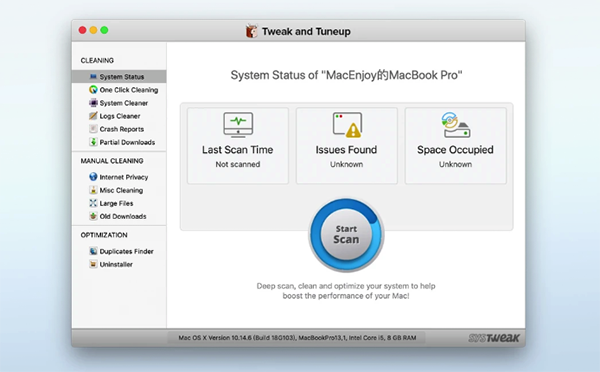Click the "Last Scan Time" label
This screenshot has height=372, width=600.
(x=238, y=150)
